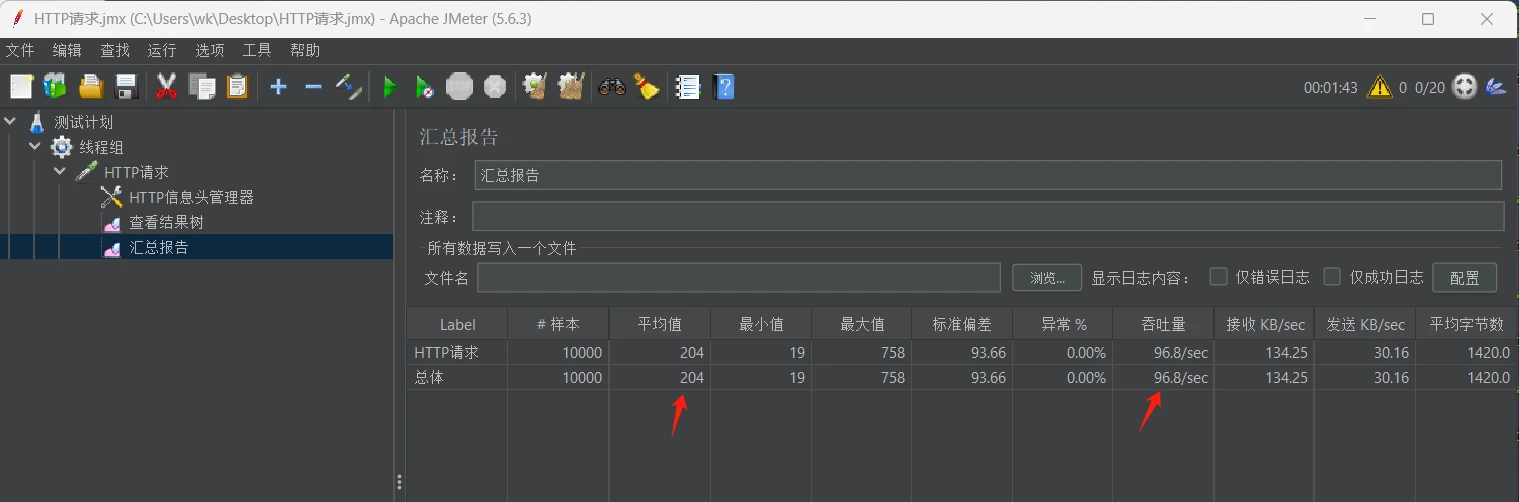Select 查看结果树 in the tree

pos(166,222)
